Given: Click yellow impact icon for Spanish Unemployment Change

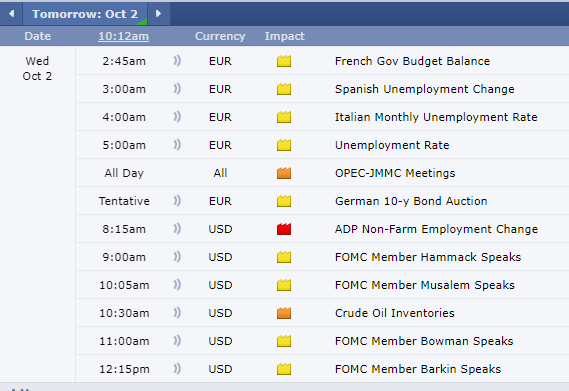Looking at the screenshot, I should coord(284,89).
